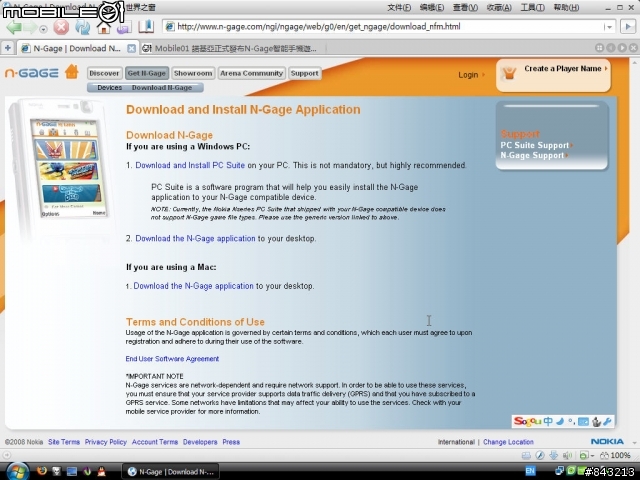Open PC Suite Support link
640x480 pixels.
click(x=535, y=145)
